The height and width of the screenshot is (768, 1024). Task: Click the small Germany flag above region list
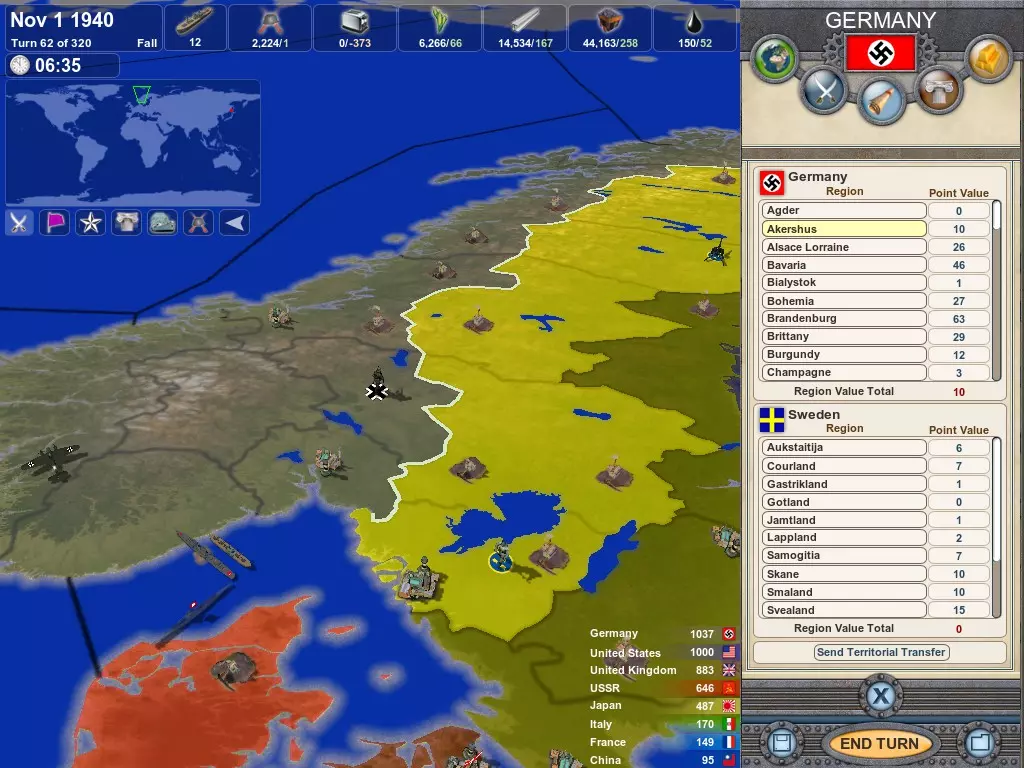tap(772, 184)
